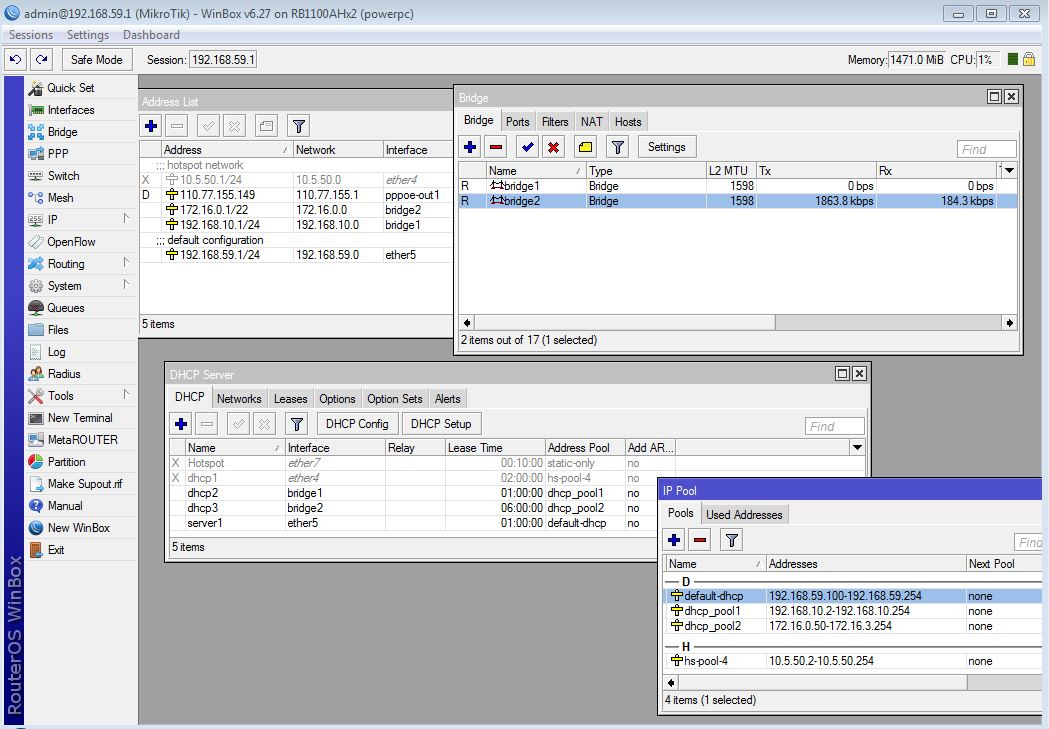Open the filter in the DHCP Server toolbar
1049x729 pixels.
click(x=296, y=423)
